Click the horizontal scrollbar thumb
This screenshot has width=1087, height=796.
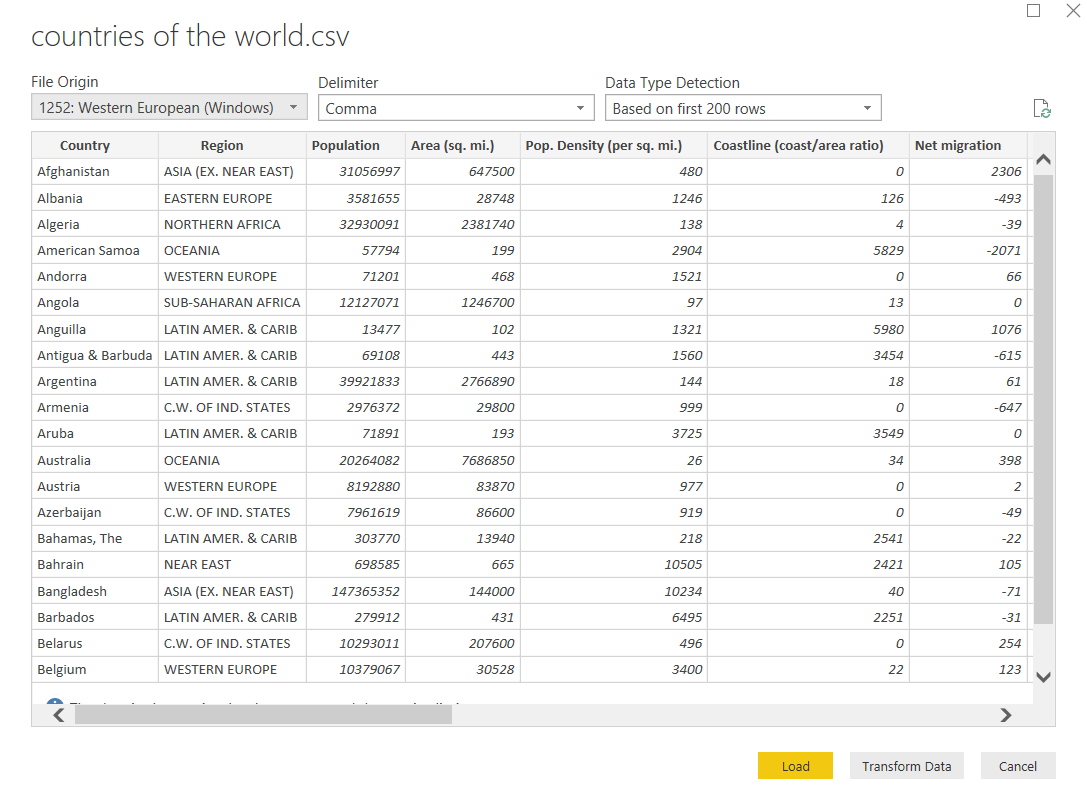(x=263, y=715)
